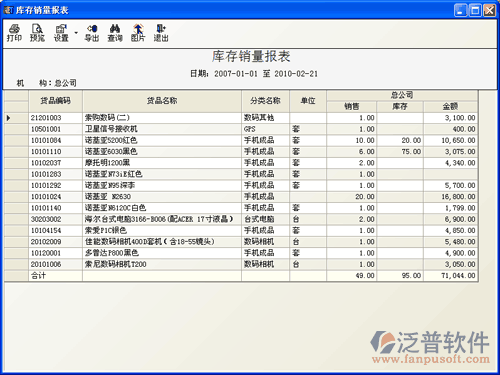
Task: Click the 分类名称 column header
Action: [x=265, y=101]
